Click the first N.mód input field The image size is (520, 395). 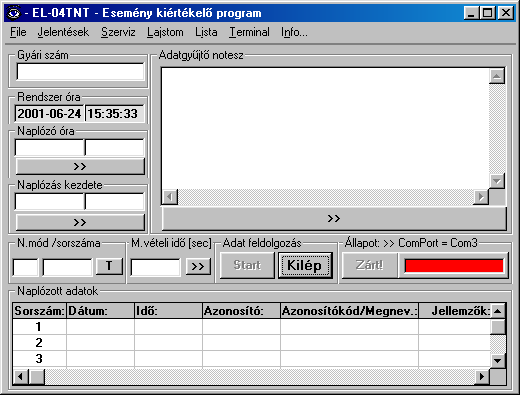25,267
